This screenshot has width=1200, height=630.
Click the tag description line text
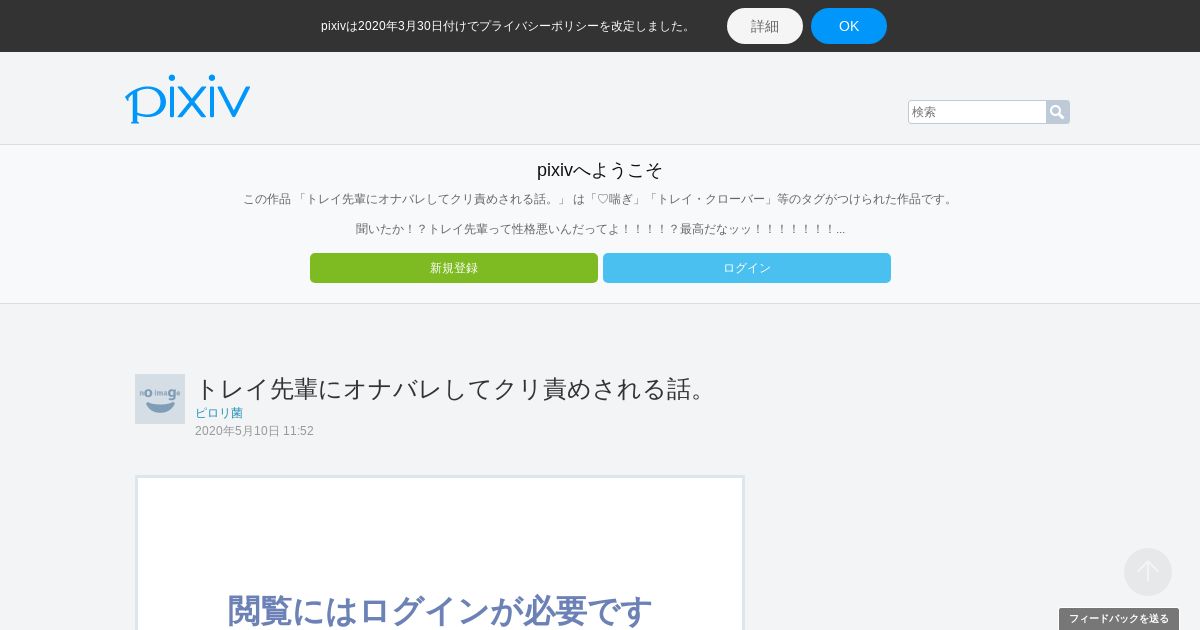(600, 199)
